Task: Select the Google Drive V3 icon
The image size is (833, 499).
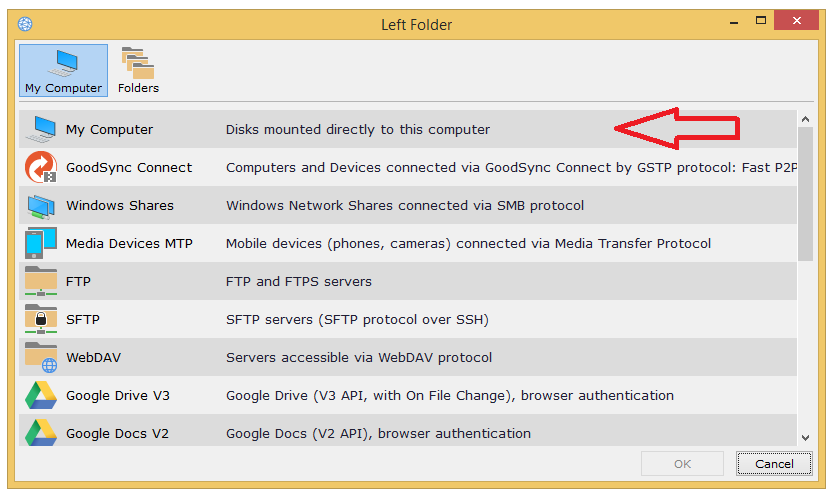Action: 41,396
